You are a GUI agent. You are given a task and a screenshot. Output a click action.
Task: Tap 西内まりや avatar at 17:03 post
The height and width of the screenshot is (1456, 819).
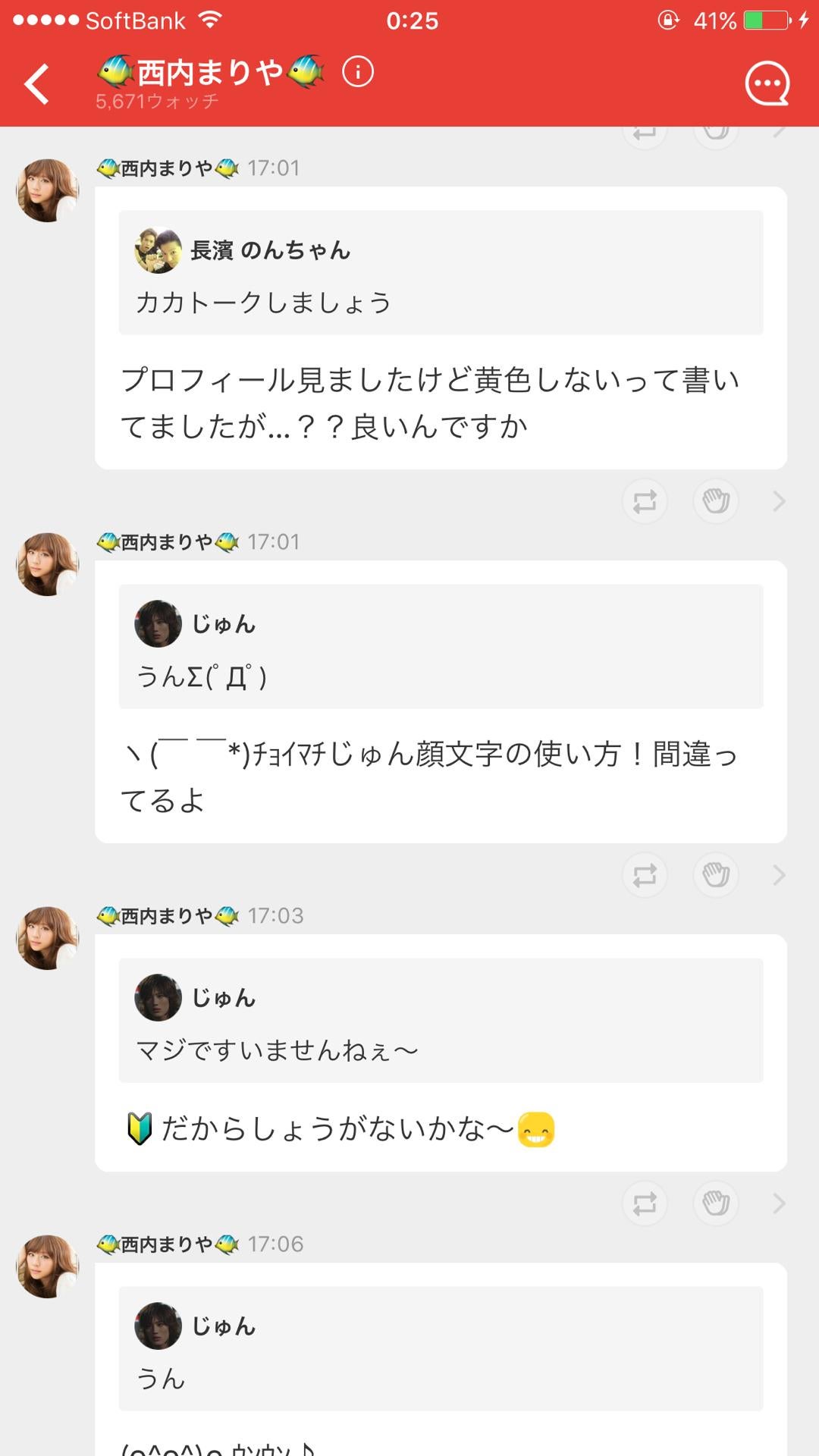47,939
